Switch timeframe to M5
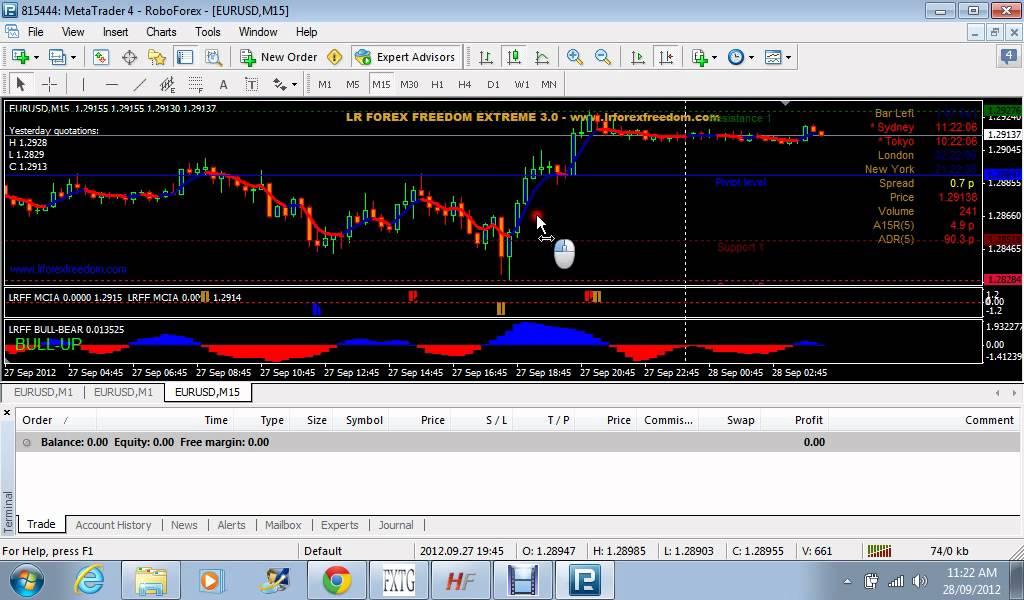 pos(353,84)
